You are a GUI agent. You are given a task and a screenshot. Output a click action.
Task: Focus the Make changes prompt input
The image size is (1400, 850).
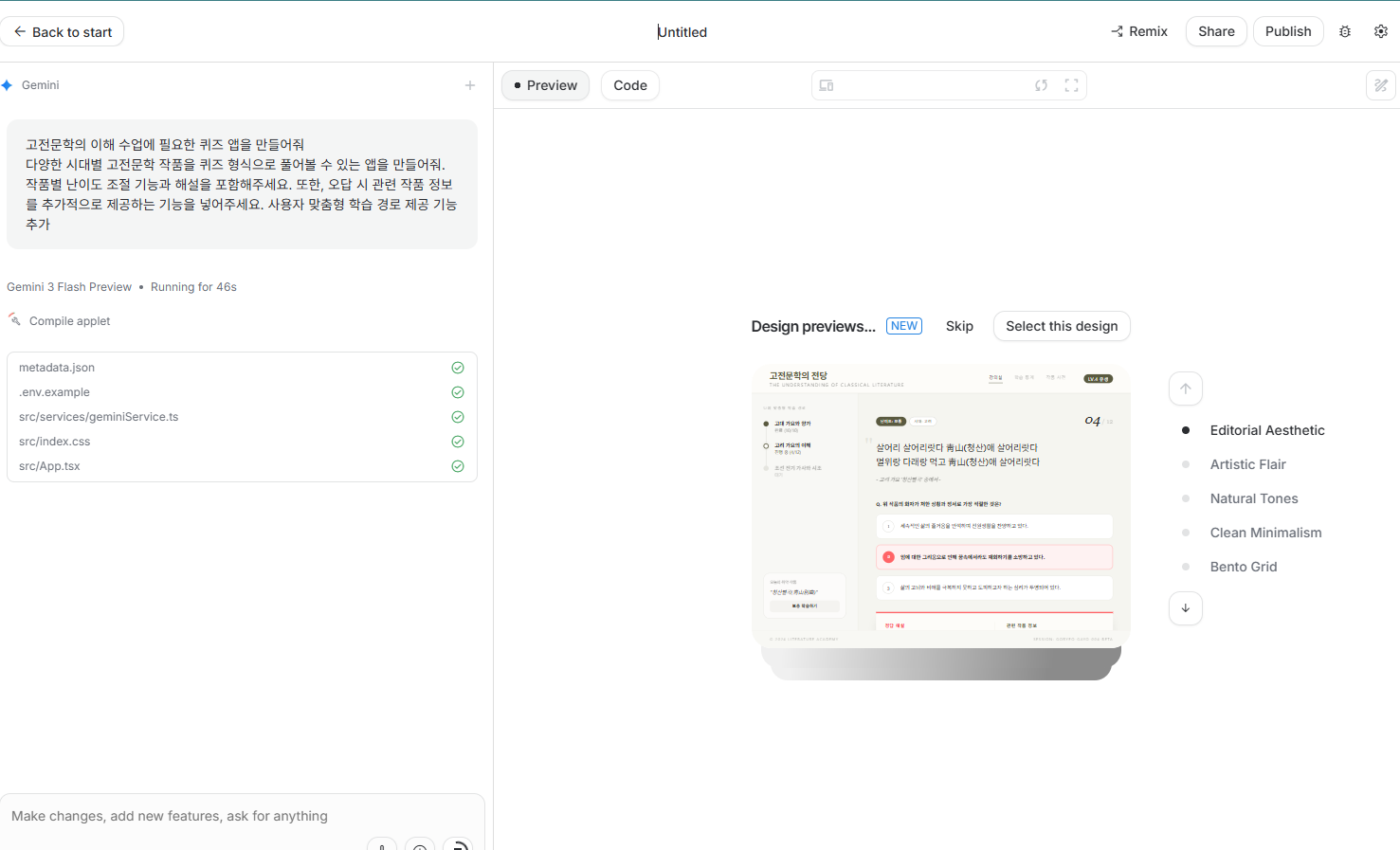tap(242, 816)
